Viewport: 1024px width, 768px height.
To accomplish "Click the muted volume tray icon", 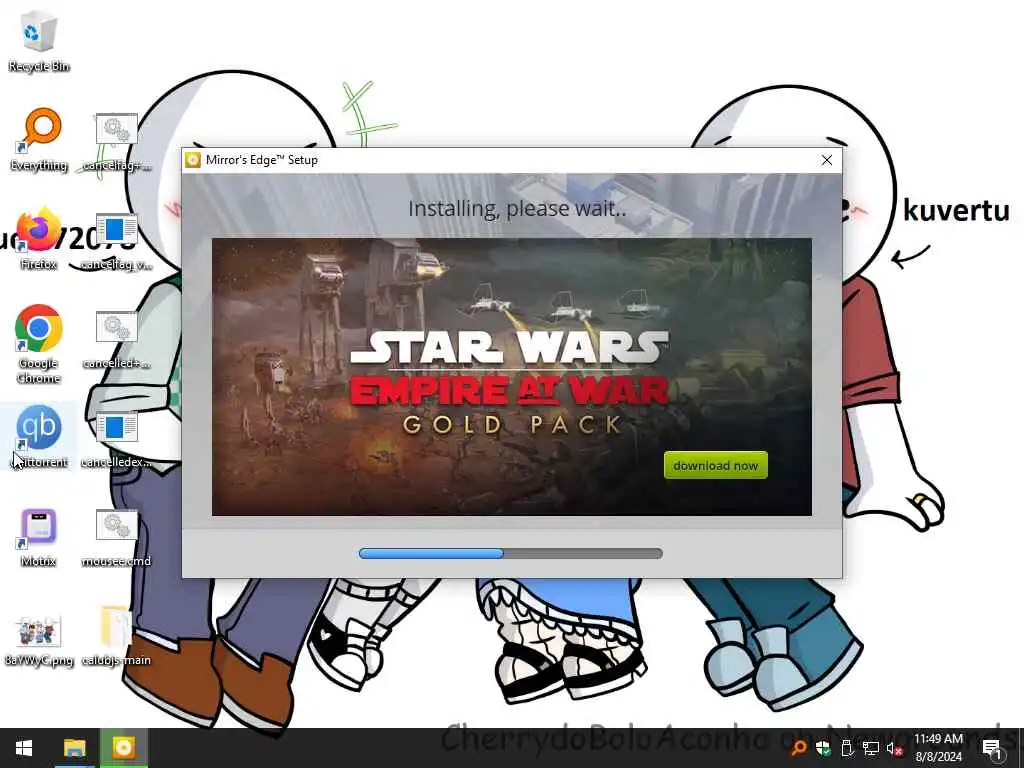I will [x=895, y=748].
